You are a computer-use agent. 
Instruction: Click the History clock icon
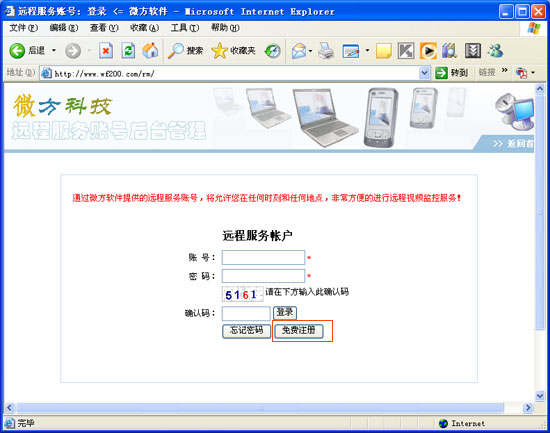coord(273,51)
